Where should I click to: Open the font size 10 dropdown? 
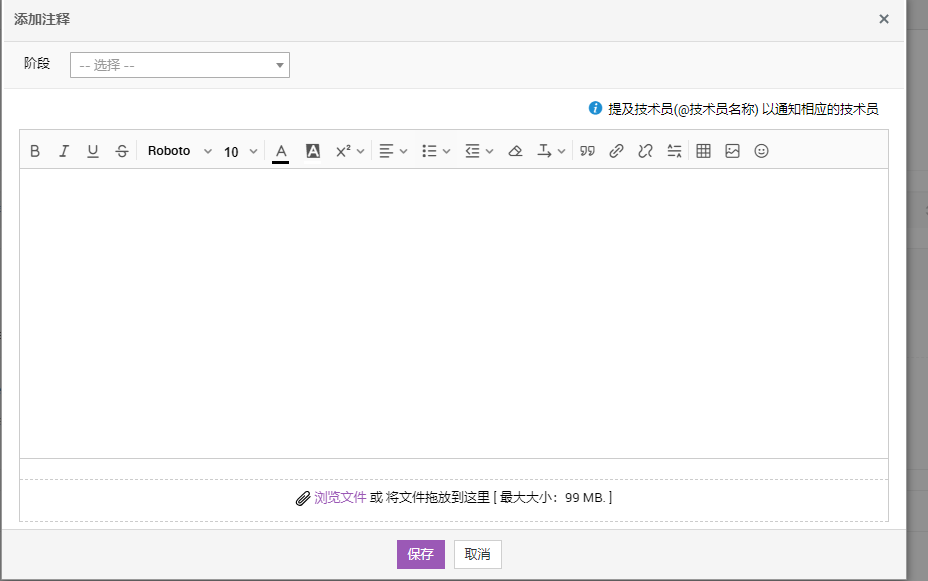tap(240, 151)
